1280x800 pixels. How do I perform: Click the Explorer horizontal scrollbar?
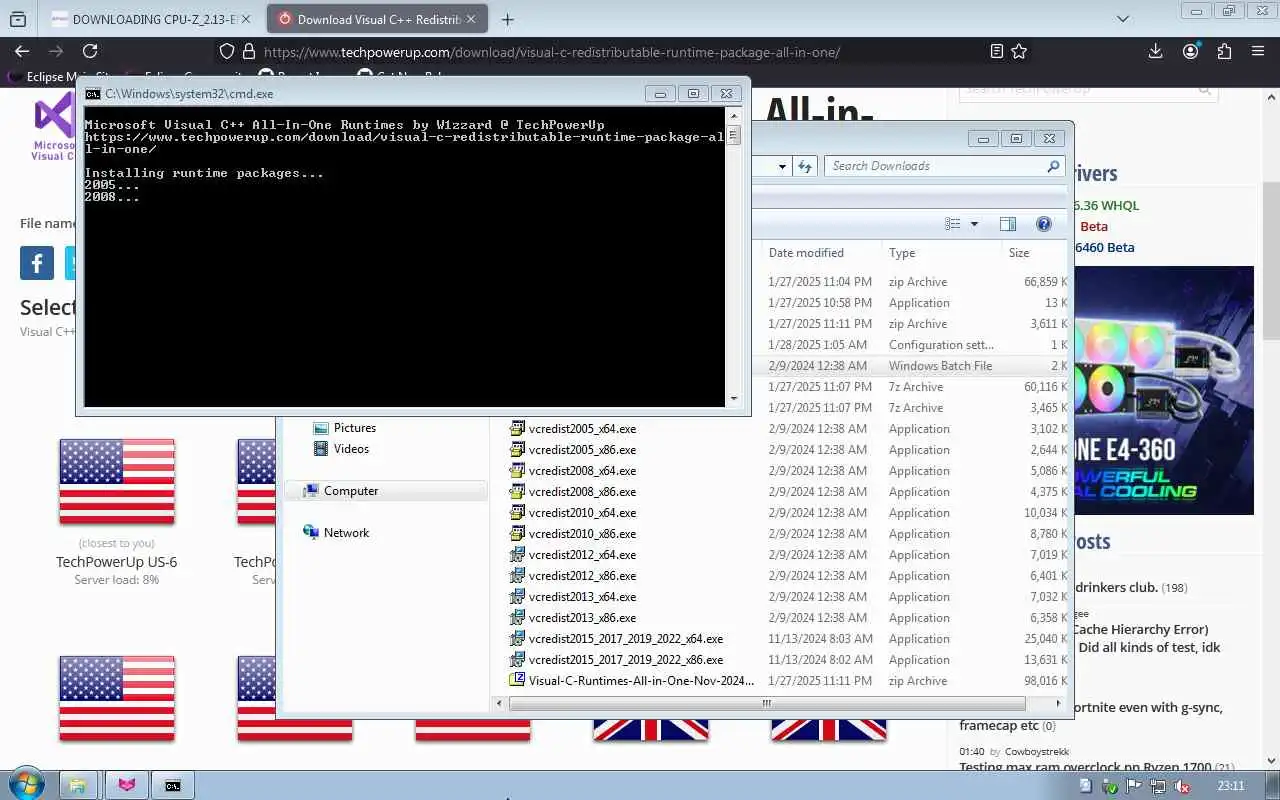[767, 703]
